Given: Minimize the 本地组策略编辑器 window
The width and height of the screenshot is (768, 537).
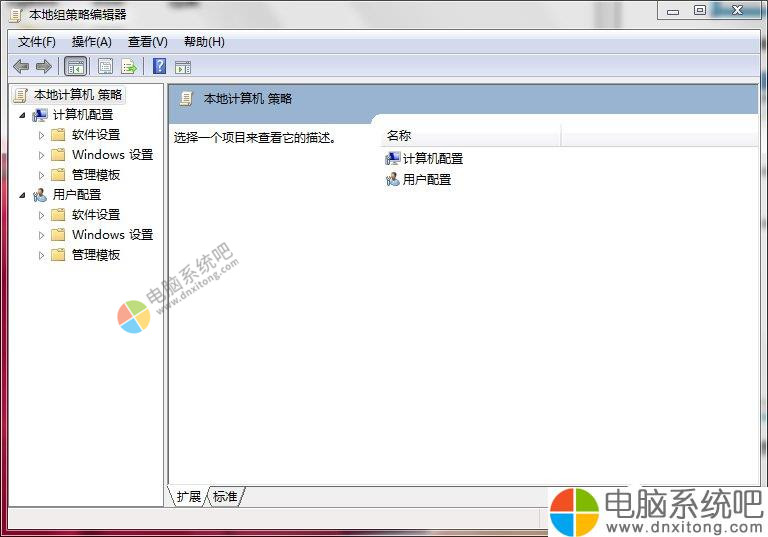Looking at the screenshot, I should (x=673, y=10).
